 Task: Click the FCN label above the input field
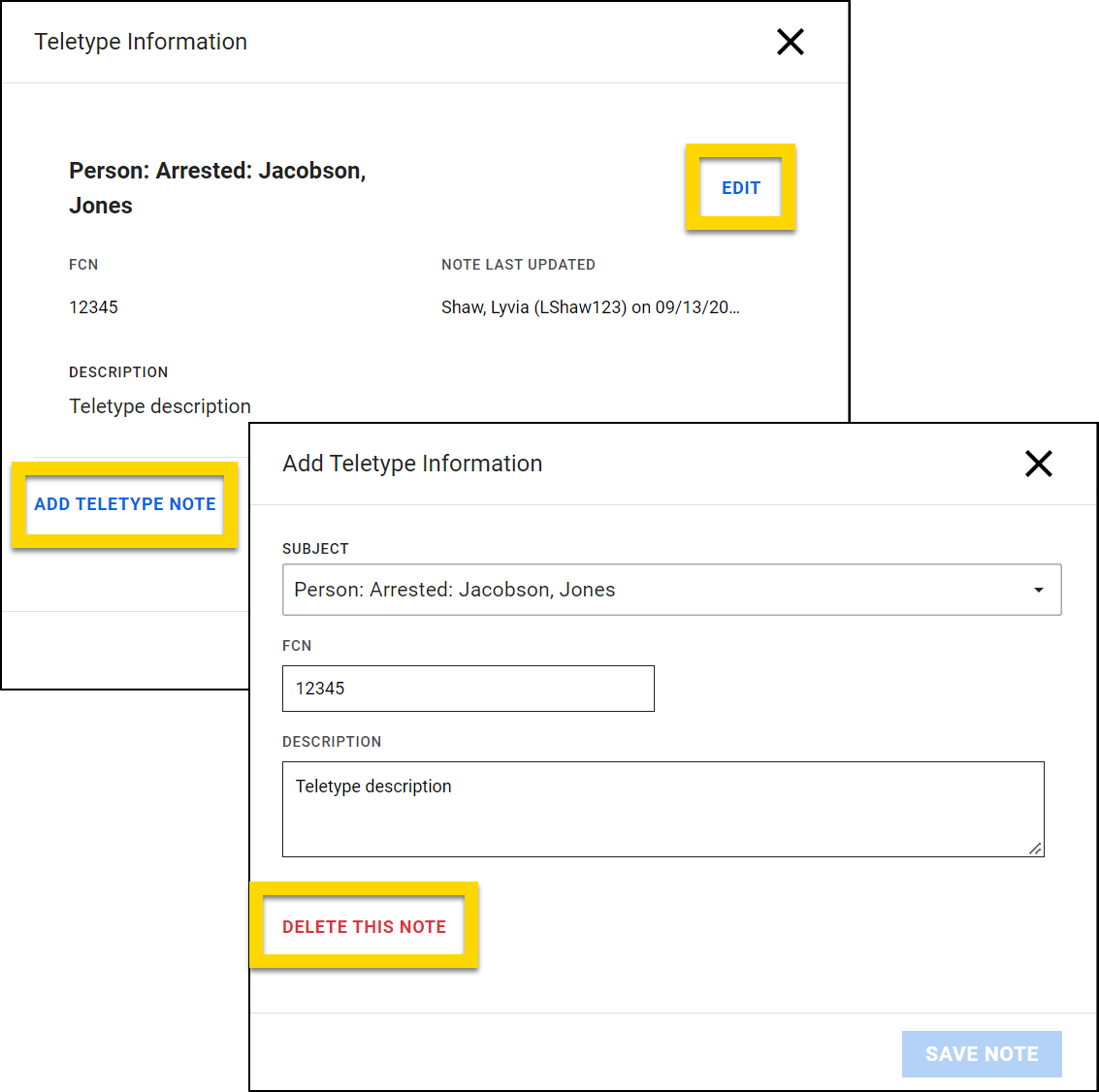[x=297, y=646]
